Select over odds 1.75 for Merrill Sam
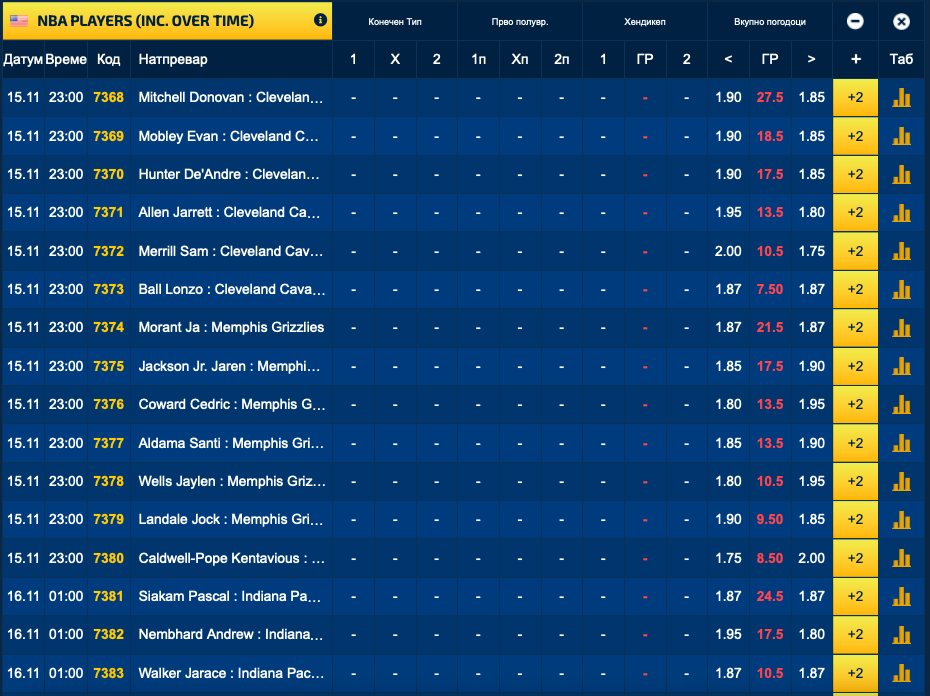The image size is (930, 696). click(x=811, y=252)
